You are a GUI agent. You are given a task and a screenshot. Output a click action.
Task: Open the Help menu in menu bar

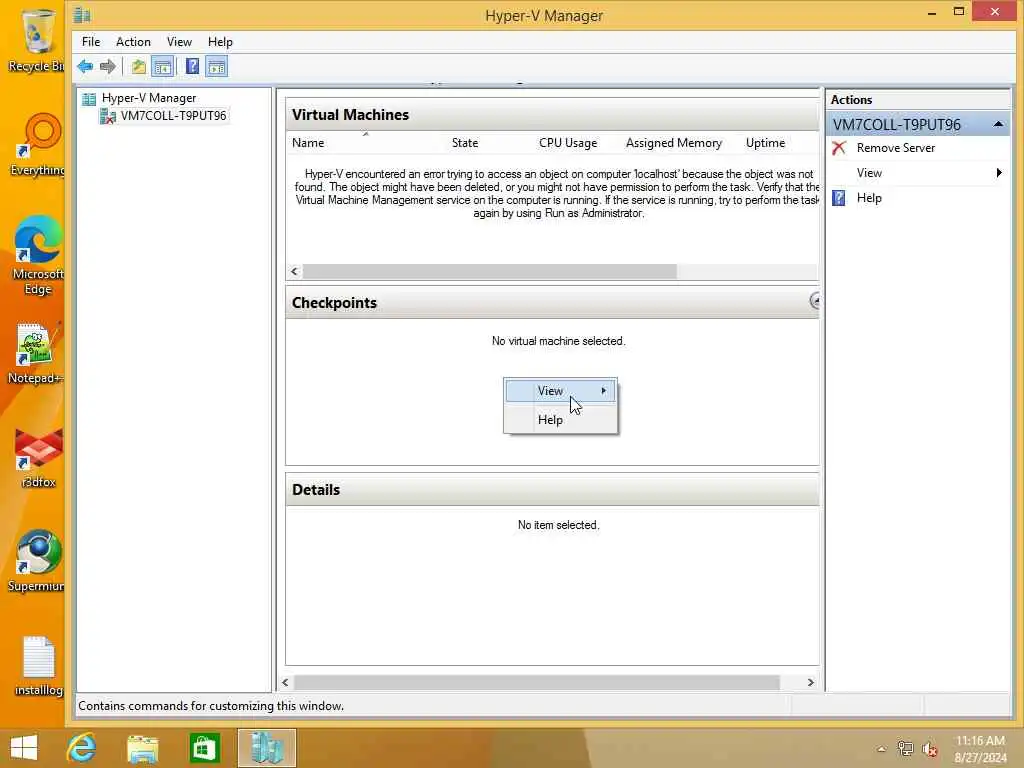220,42
